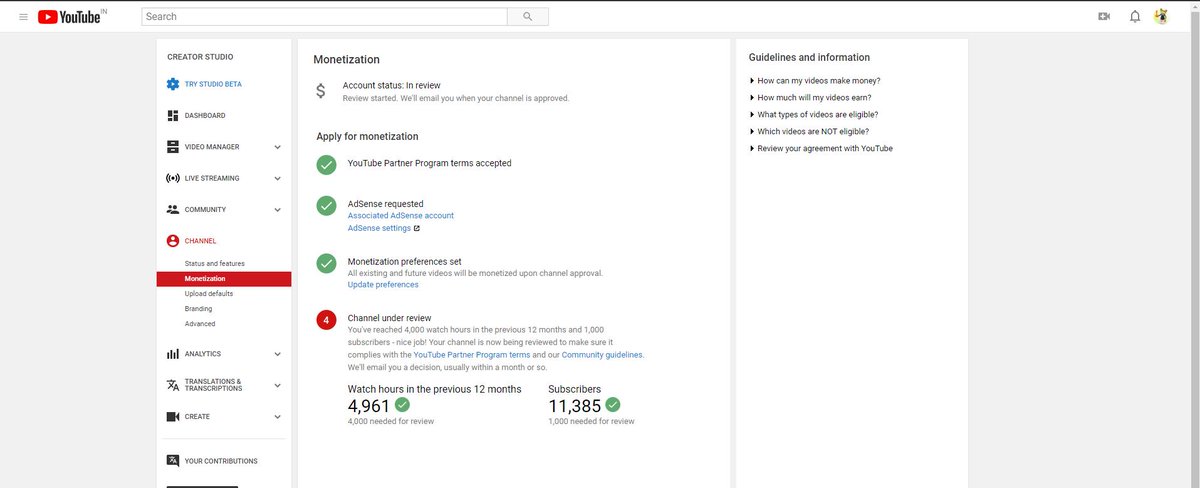Click the dollar sign account status icon
The height and width of the screenshot is (488, 1200).
tap(320, 91)
